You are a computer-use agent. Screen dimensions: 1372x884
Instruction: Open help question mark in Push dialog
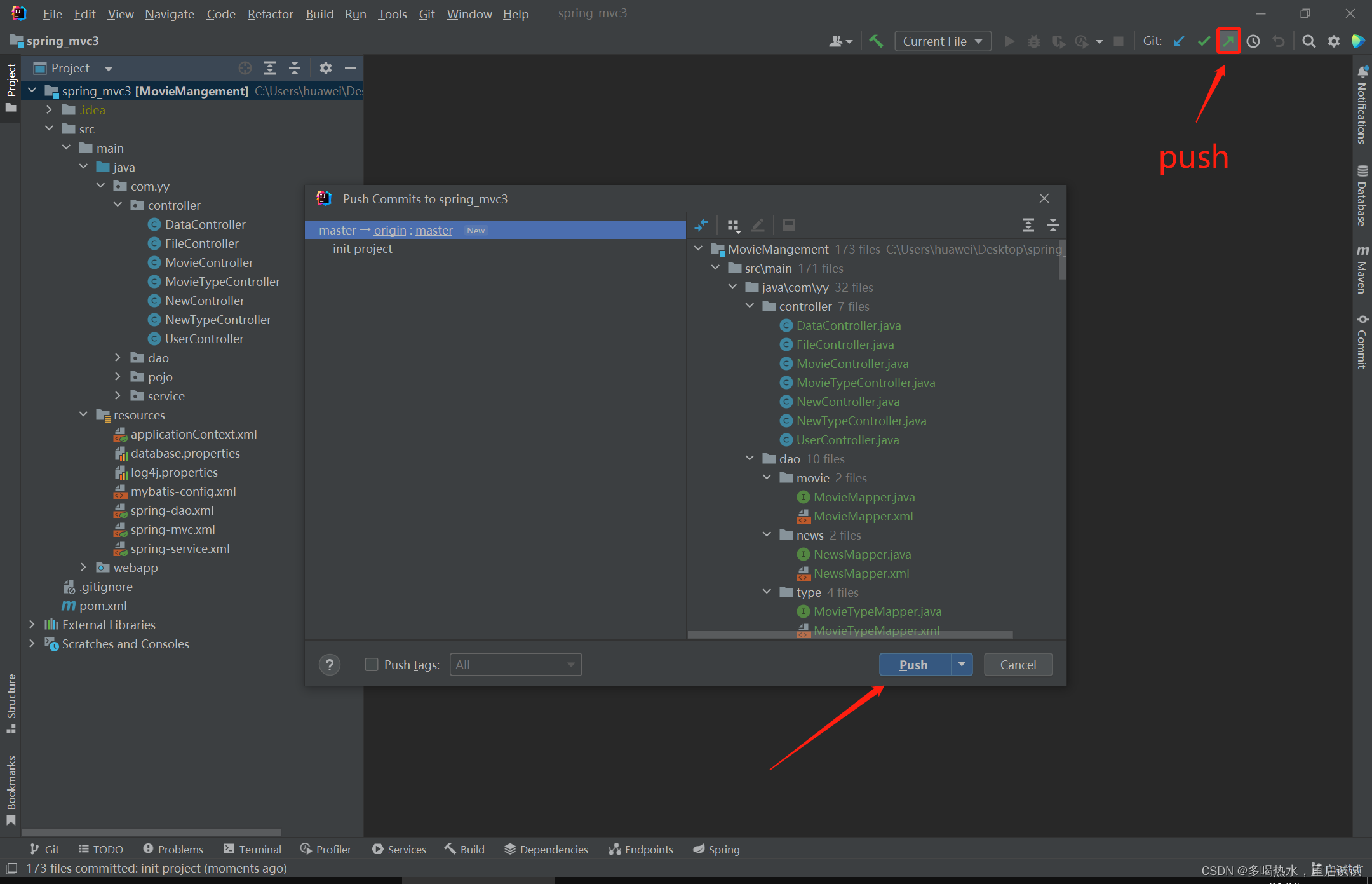tap(330, 665)
